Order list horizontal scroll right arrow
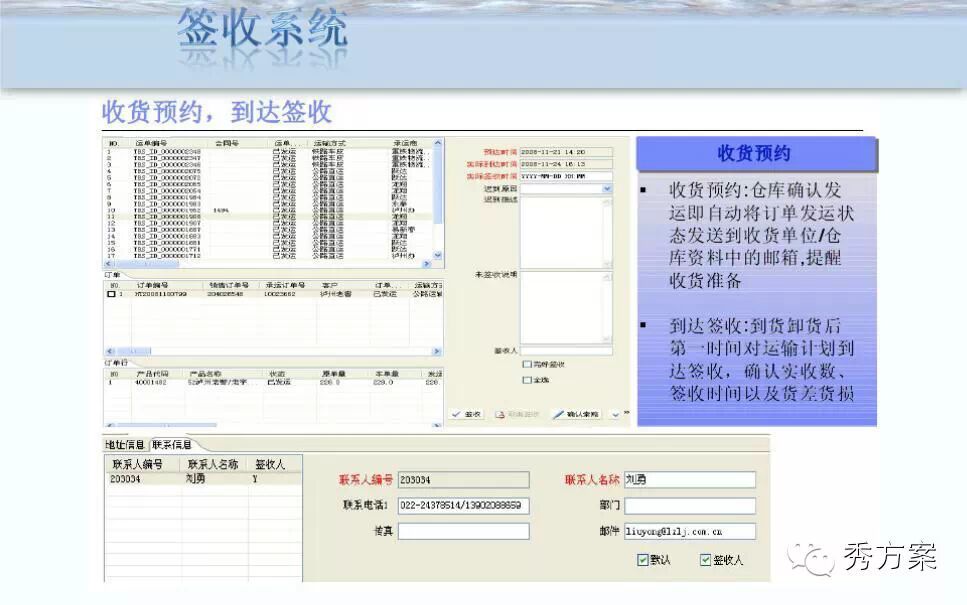The width and height of the screenshot is (967, 605). pos(437,351)
